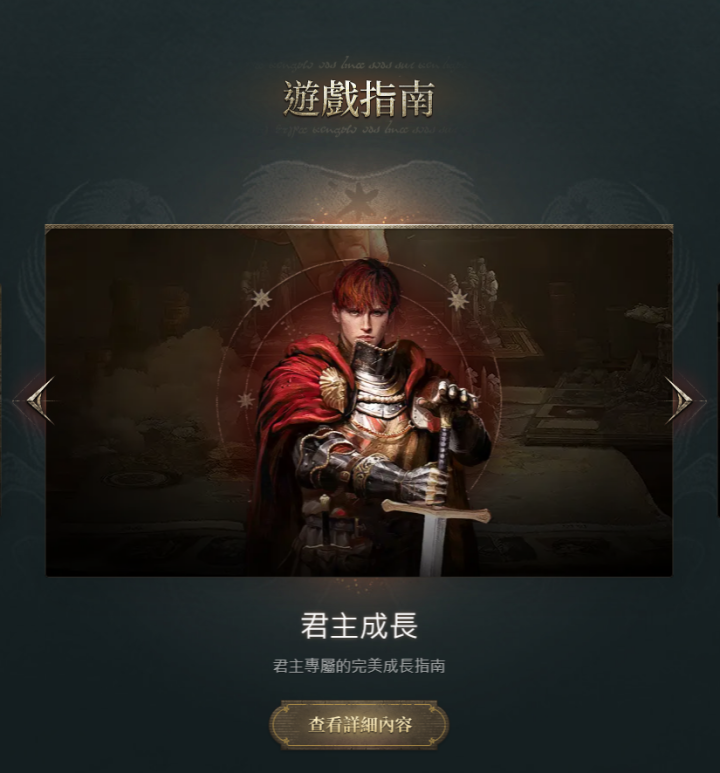Select the 遊戲指南 heading
The image size is (720, 773).
click(x=359, y=99)
